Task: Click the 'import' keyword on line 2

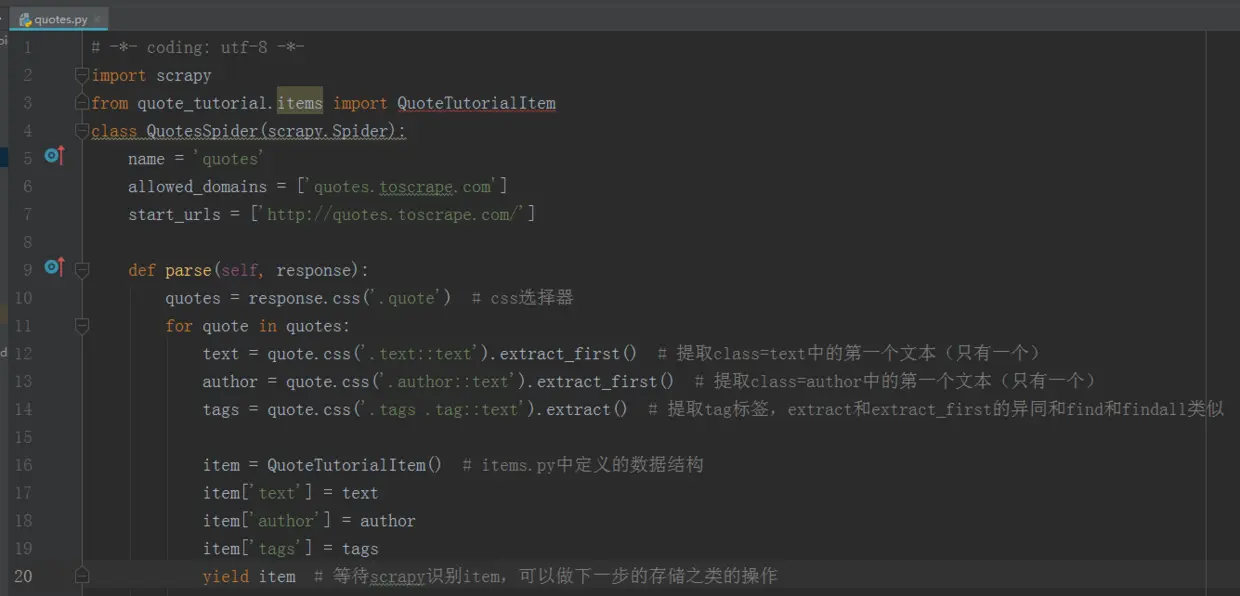Action: [x=119, y=75]
